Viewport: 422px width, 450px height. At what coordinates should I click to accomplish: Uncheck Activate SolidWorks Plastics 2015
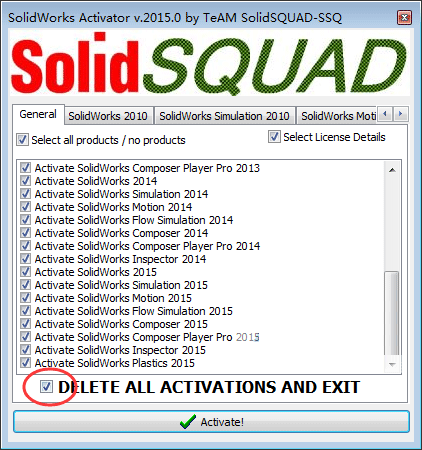(25, 363)
